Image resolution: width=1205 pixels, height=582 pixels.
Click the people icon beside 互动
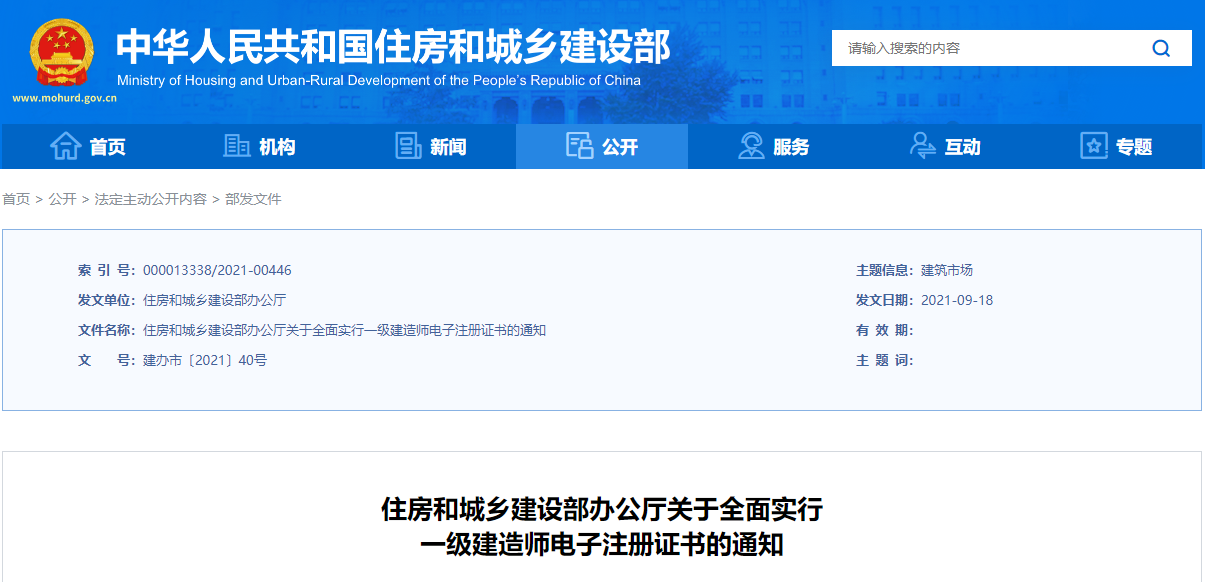click(922, 146)
